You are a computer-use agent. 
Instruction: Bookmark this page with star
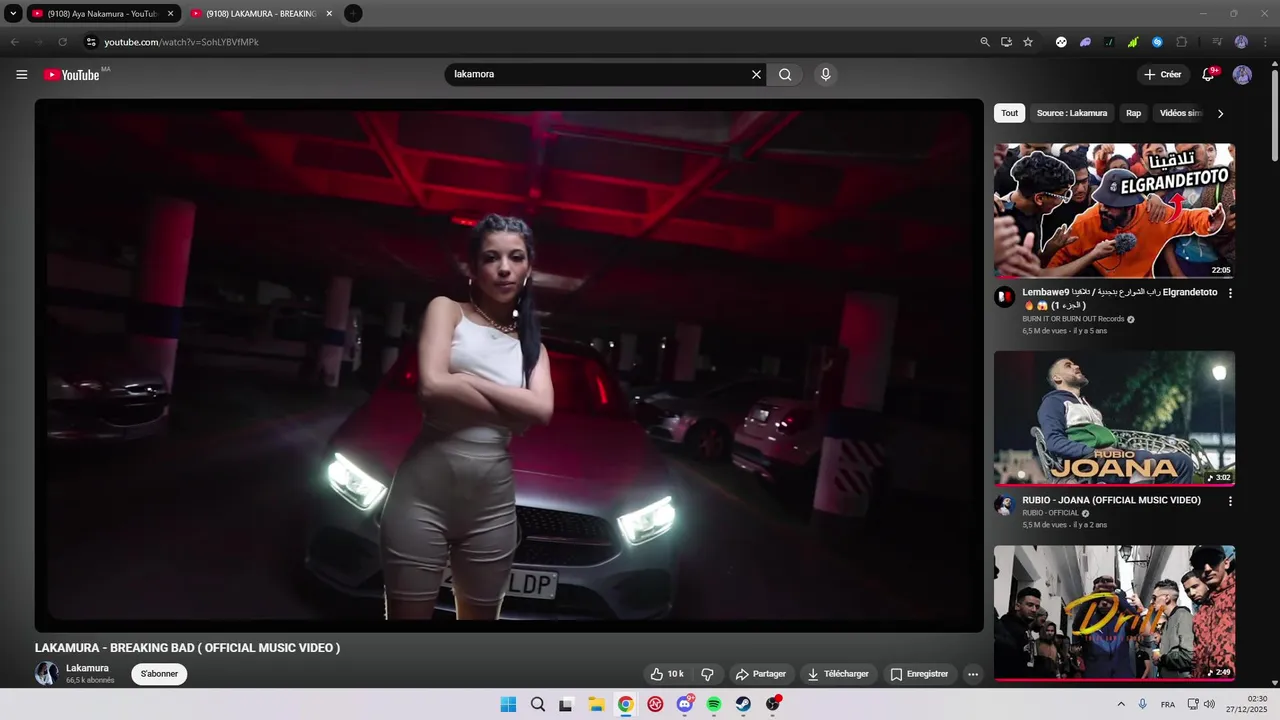(1027, 42)
